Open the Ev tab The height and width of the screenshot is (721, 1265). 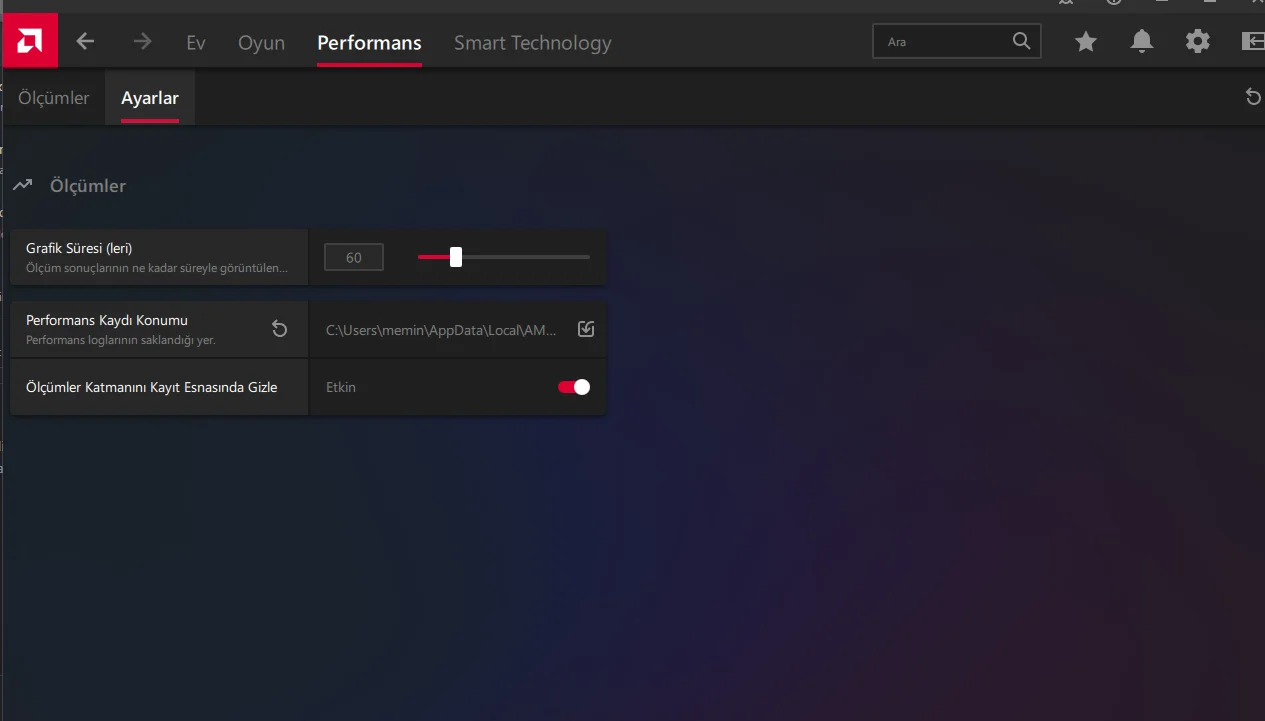(196, 43)
